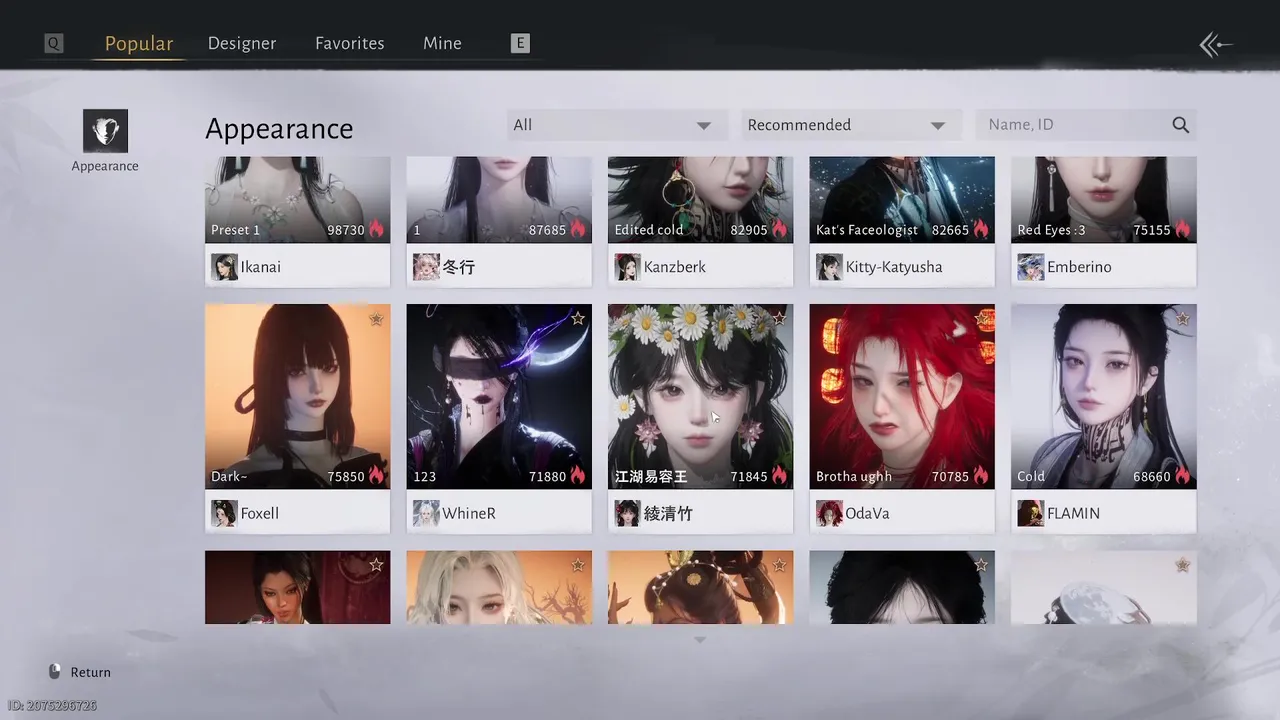
Task: Click Ikanai's author avatar
Action: pos(224,267)
